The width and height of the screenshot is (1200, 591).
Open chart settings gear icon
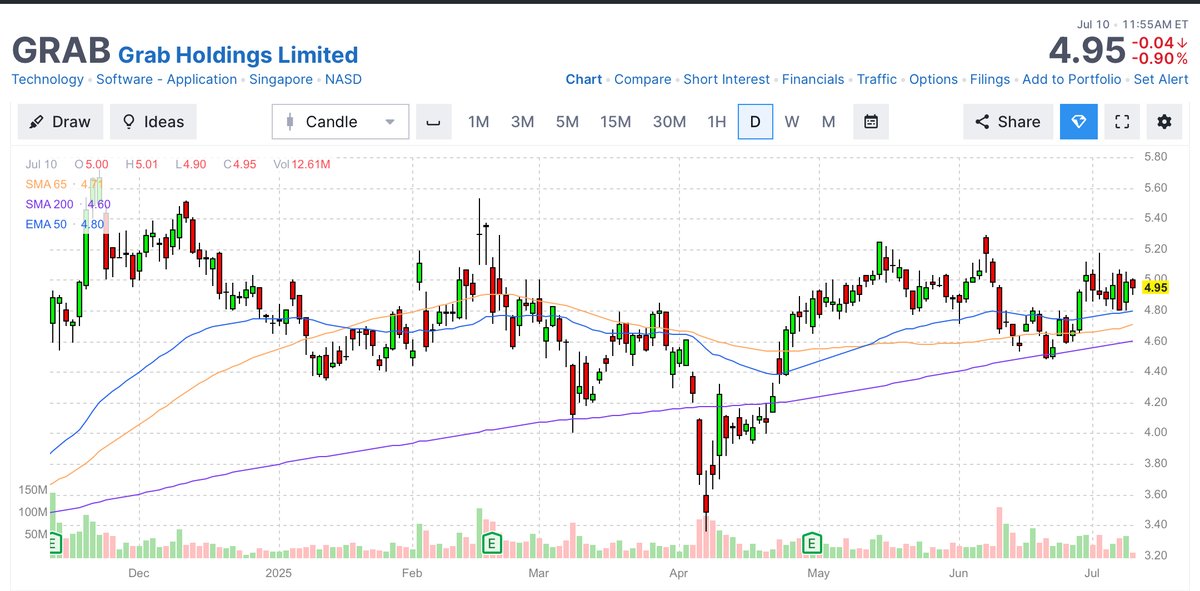(x=1164, y=122)
